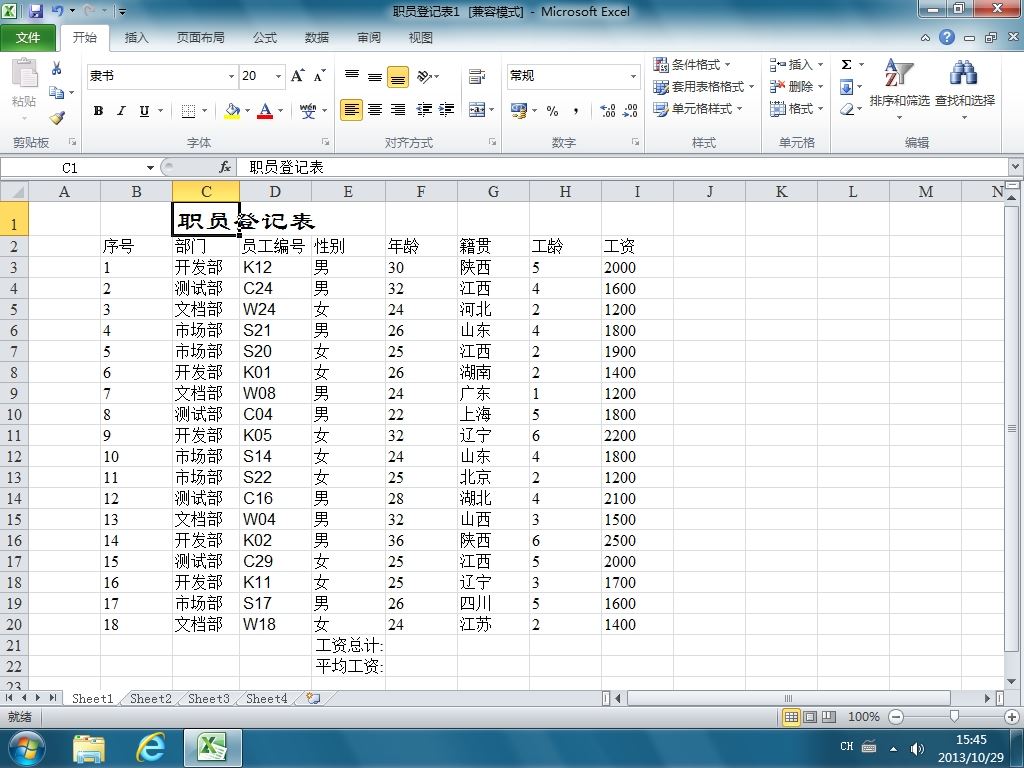1024x768 pixels.
Task: Switch to 审阅 ribbon tab
Action: click(369, 38)
